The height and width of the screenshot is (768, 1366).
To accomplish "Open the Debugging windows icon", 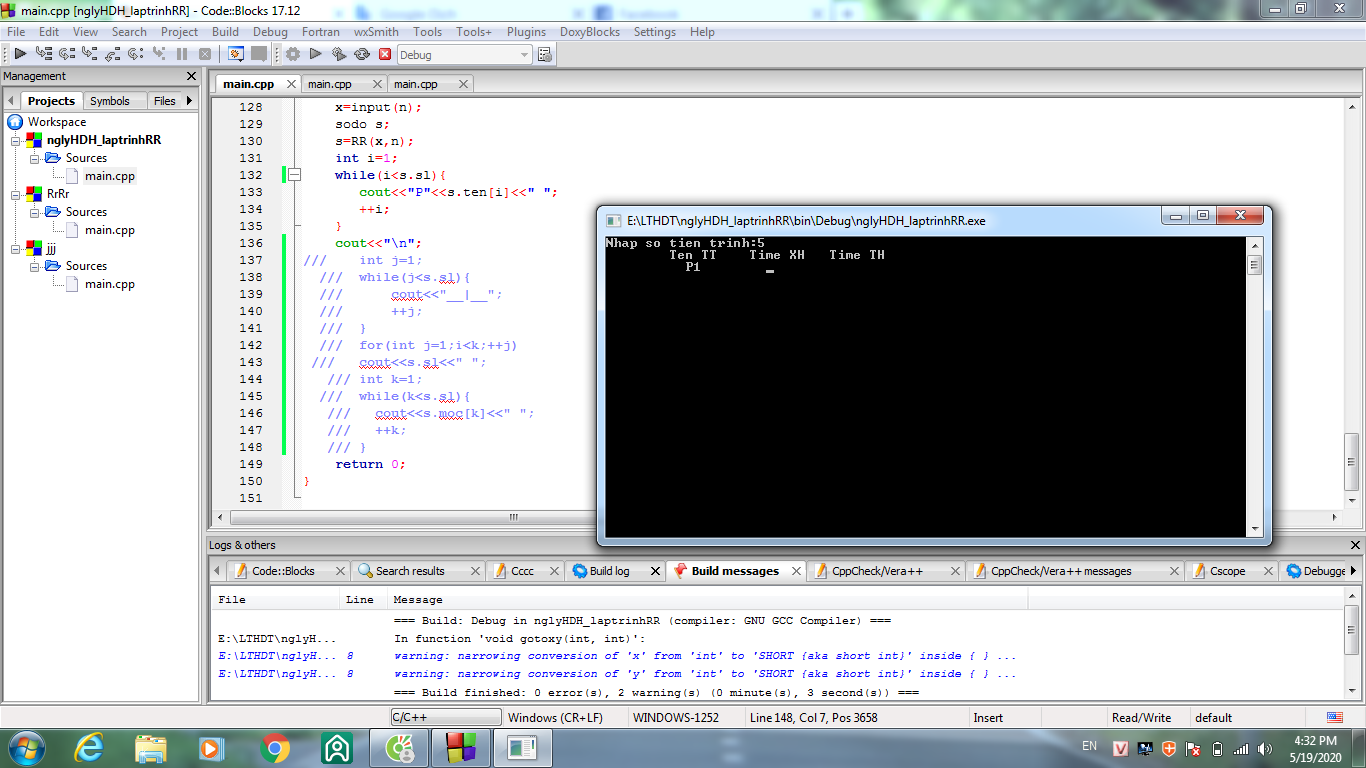I will click(x=236, y=54).
